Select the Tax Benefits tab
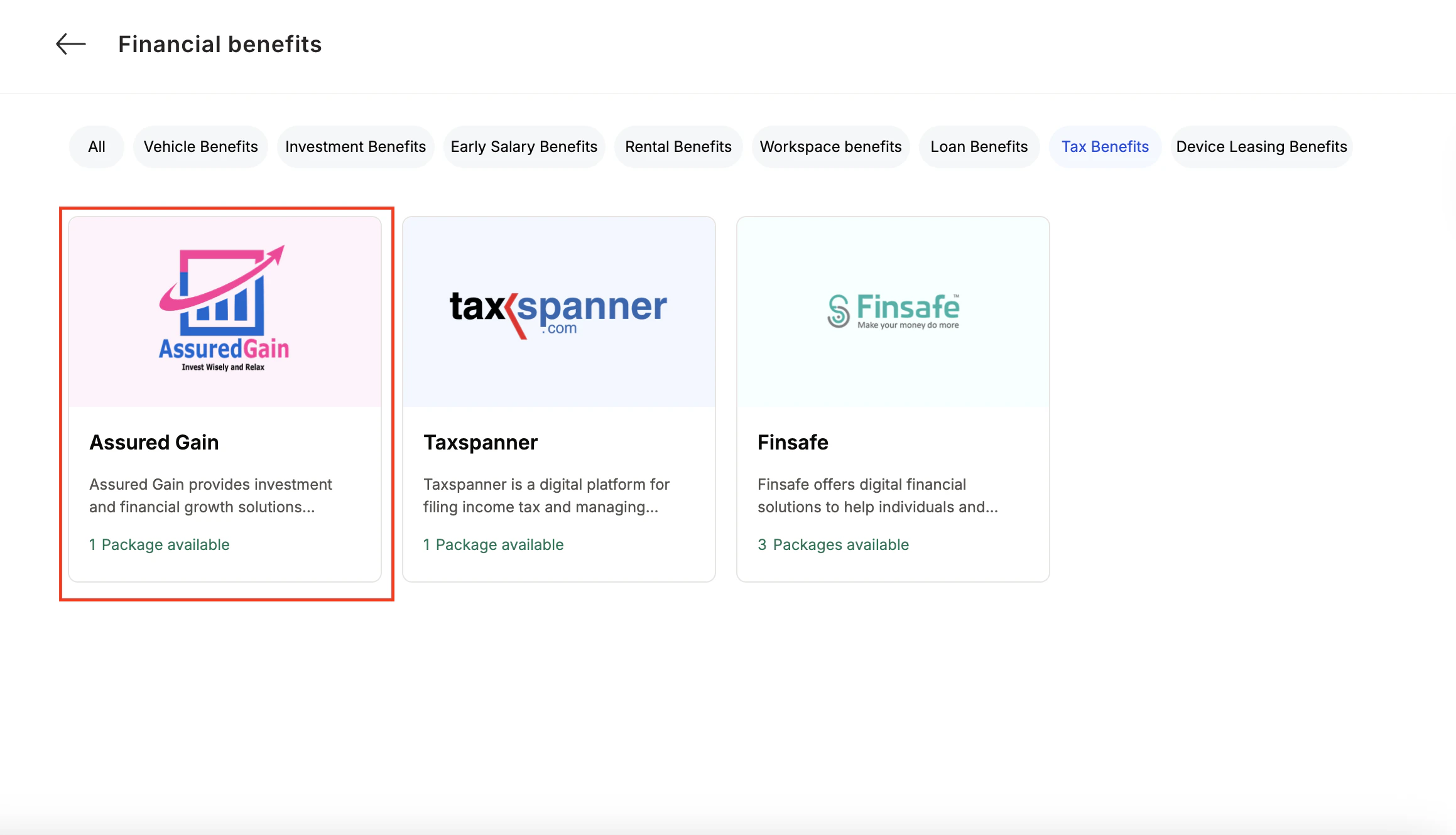Screen dimensions: 1456x835 point(1105,147)
